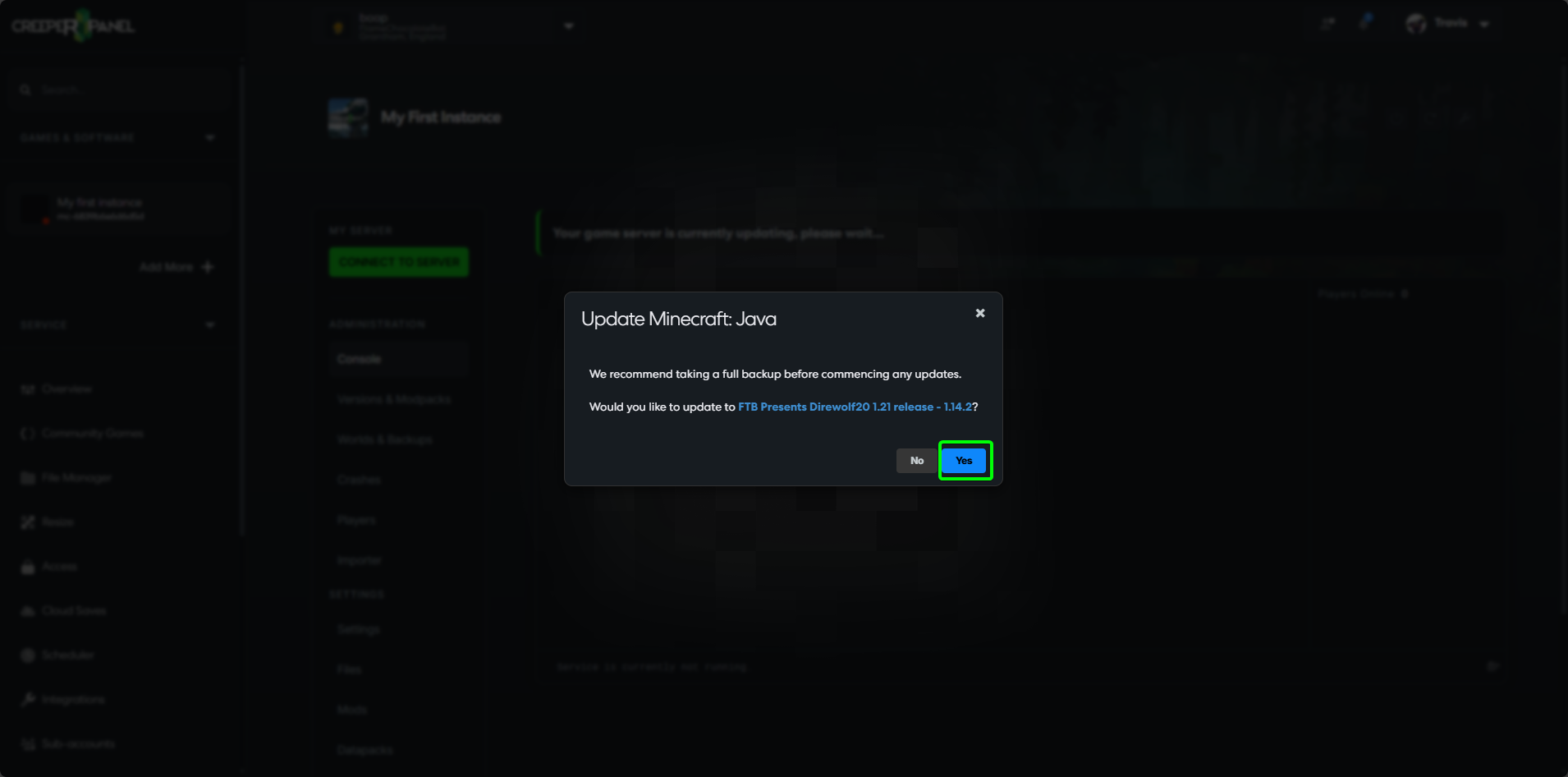This screenshot has height=777, width=1568.
Task: Collapse the Games & Software section
Action: pos(209,137)
